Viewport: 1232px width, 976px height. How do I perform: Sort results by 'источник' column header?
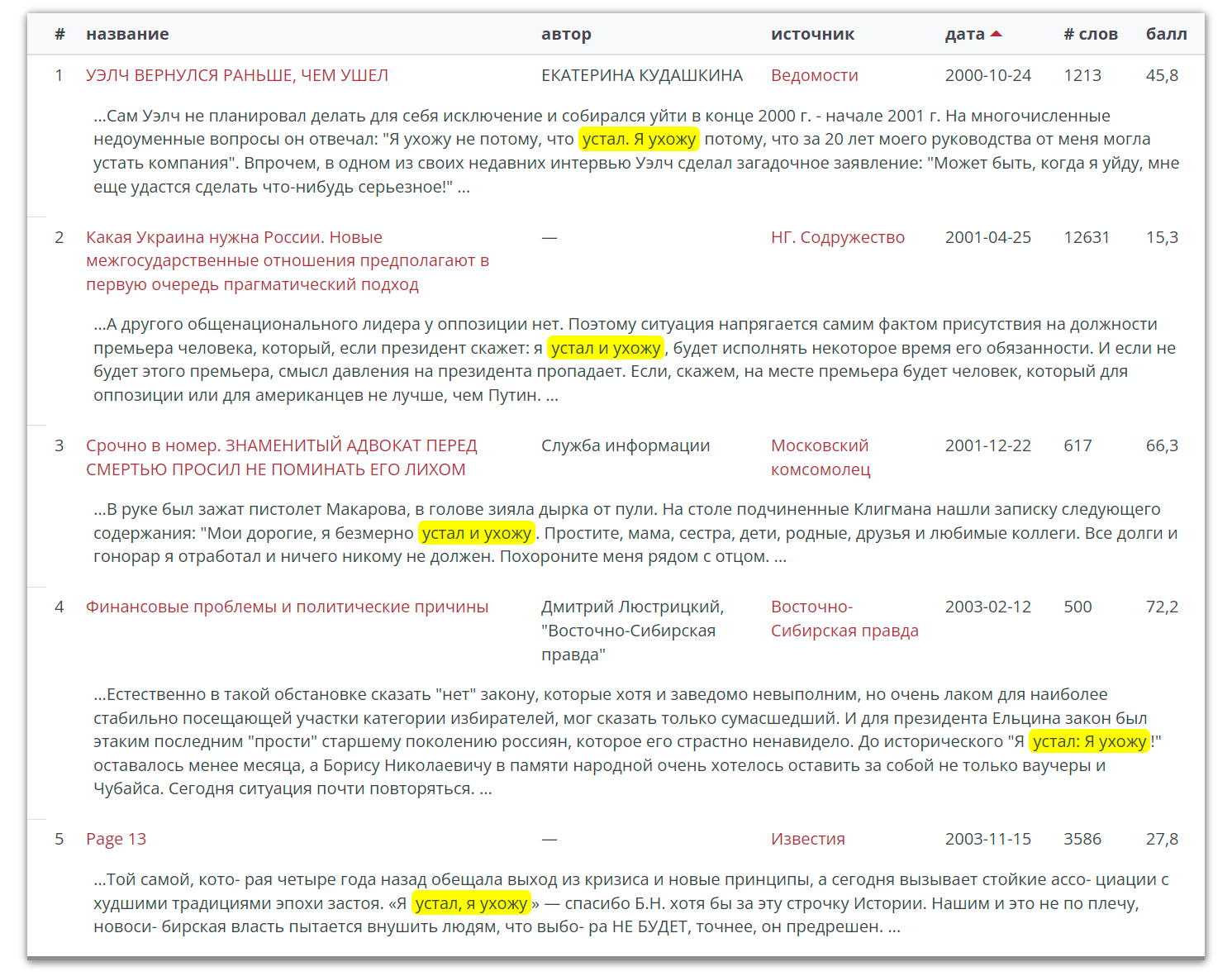(812, 34)
